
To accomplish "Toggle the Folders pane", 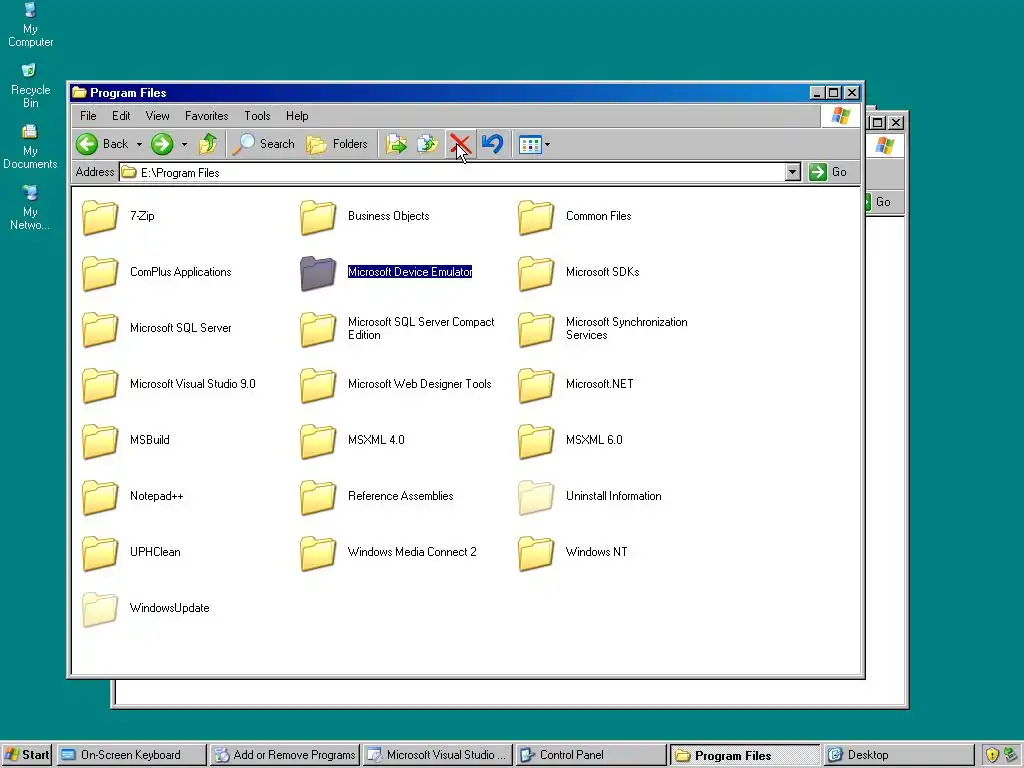I will [337, 144].
